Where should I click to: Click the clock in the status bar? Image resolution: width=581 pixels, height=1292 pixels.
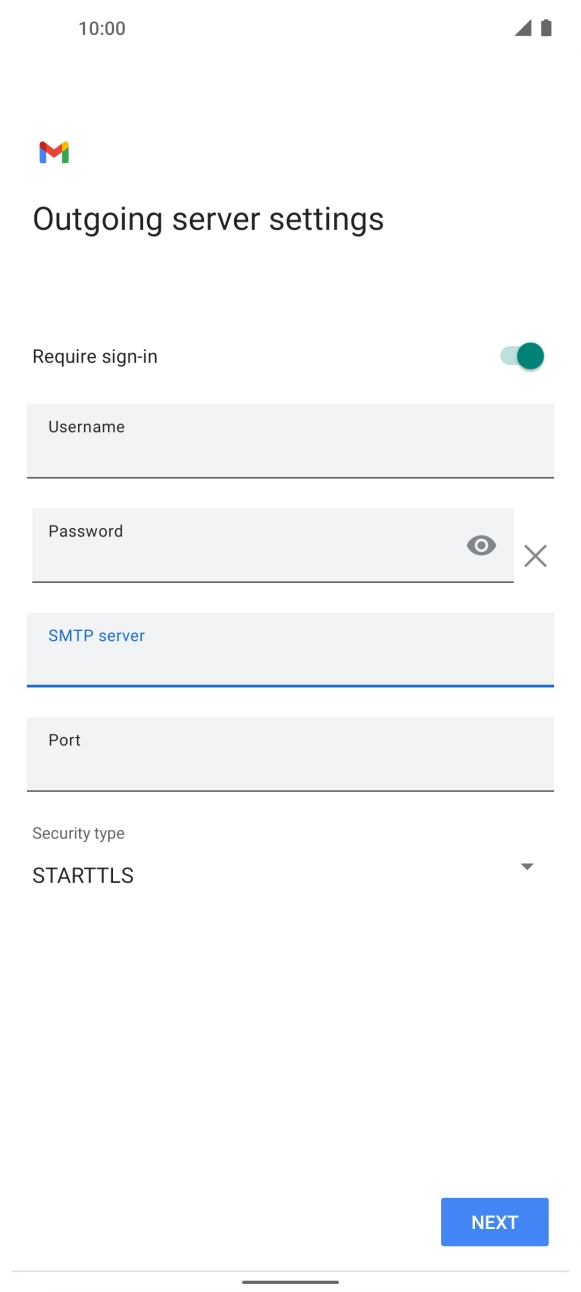101,28
